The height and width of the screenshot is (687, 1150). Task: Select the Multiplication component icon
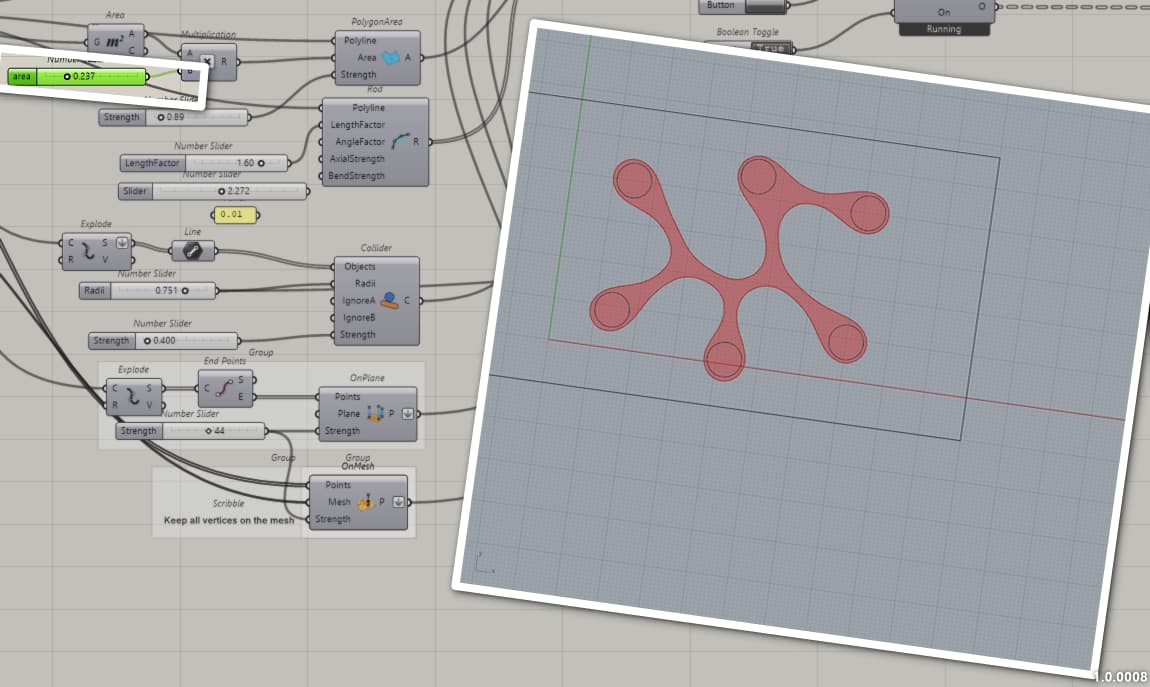click(x=208, y=62)
